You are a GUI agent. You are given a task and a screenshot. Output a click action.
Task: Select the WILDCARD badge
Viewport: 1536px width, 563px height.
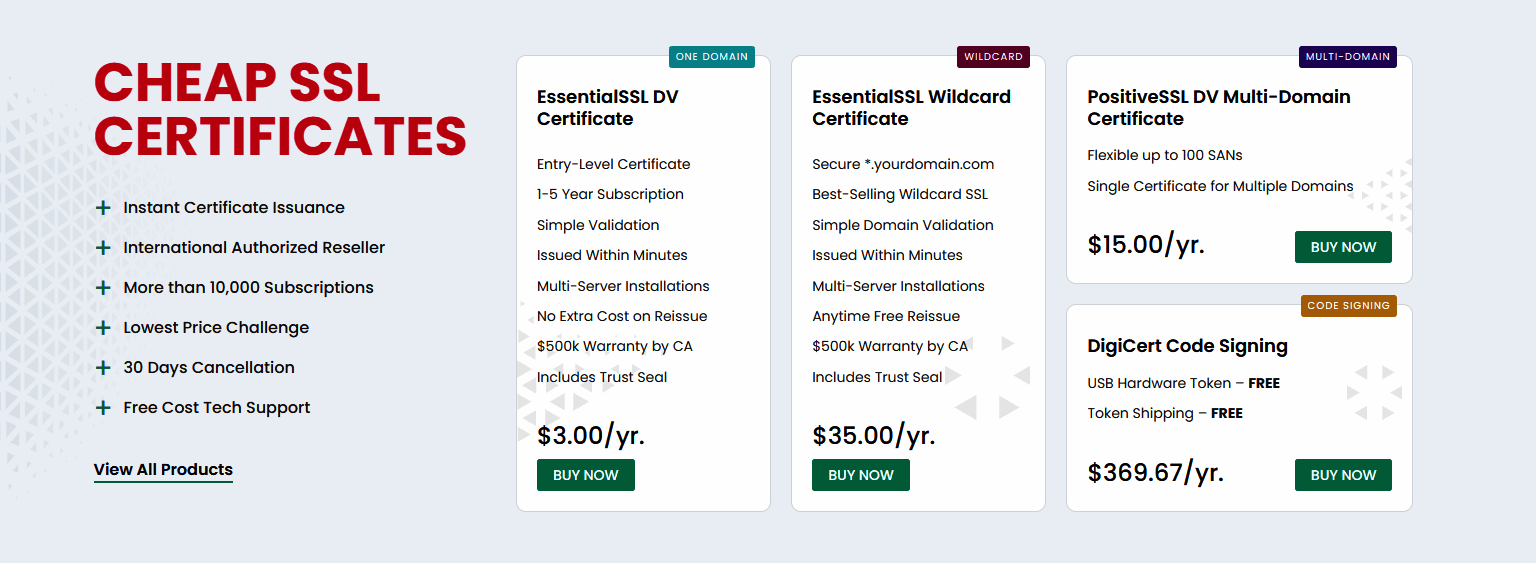pos(993,57)
